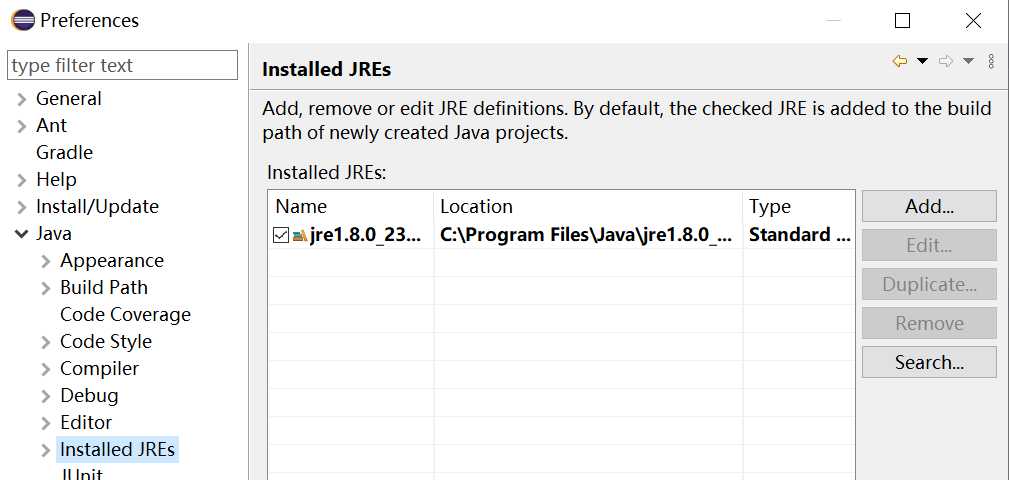Click the Eclipse logo in title bar
This screenshot has height=480, width=1009.
22,20
